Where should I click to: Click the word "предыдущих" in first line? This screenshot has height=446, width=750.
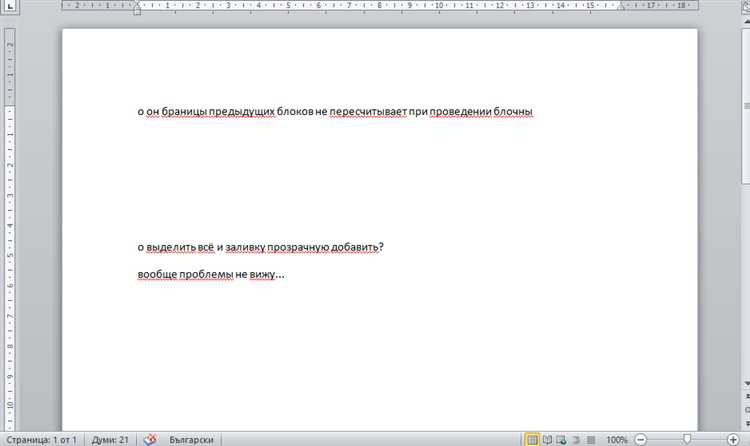[x=242, y=112]
